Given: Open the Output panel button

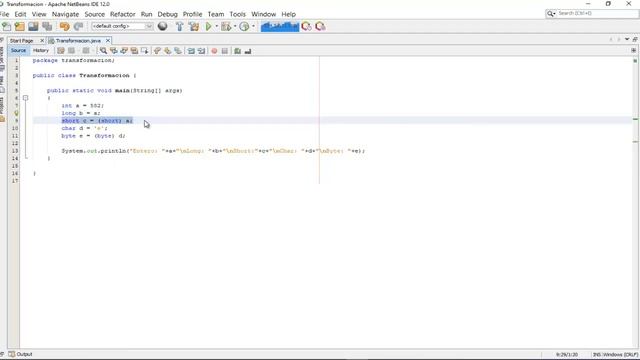Looking at the screenshot, I should tap(20, 354).
